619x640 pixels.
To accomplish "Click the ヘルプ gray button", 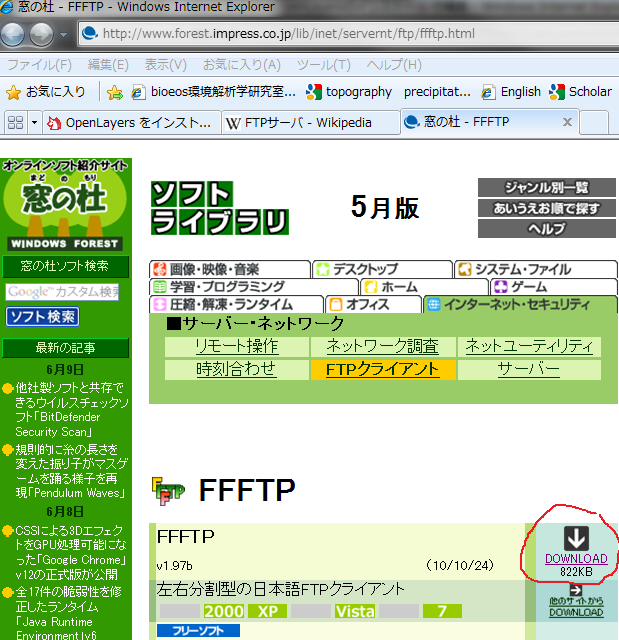I will [x=547, y=229].
